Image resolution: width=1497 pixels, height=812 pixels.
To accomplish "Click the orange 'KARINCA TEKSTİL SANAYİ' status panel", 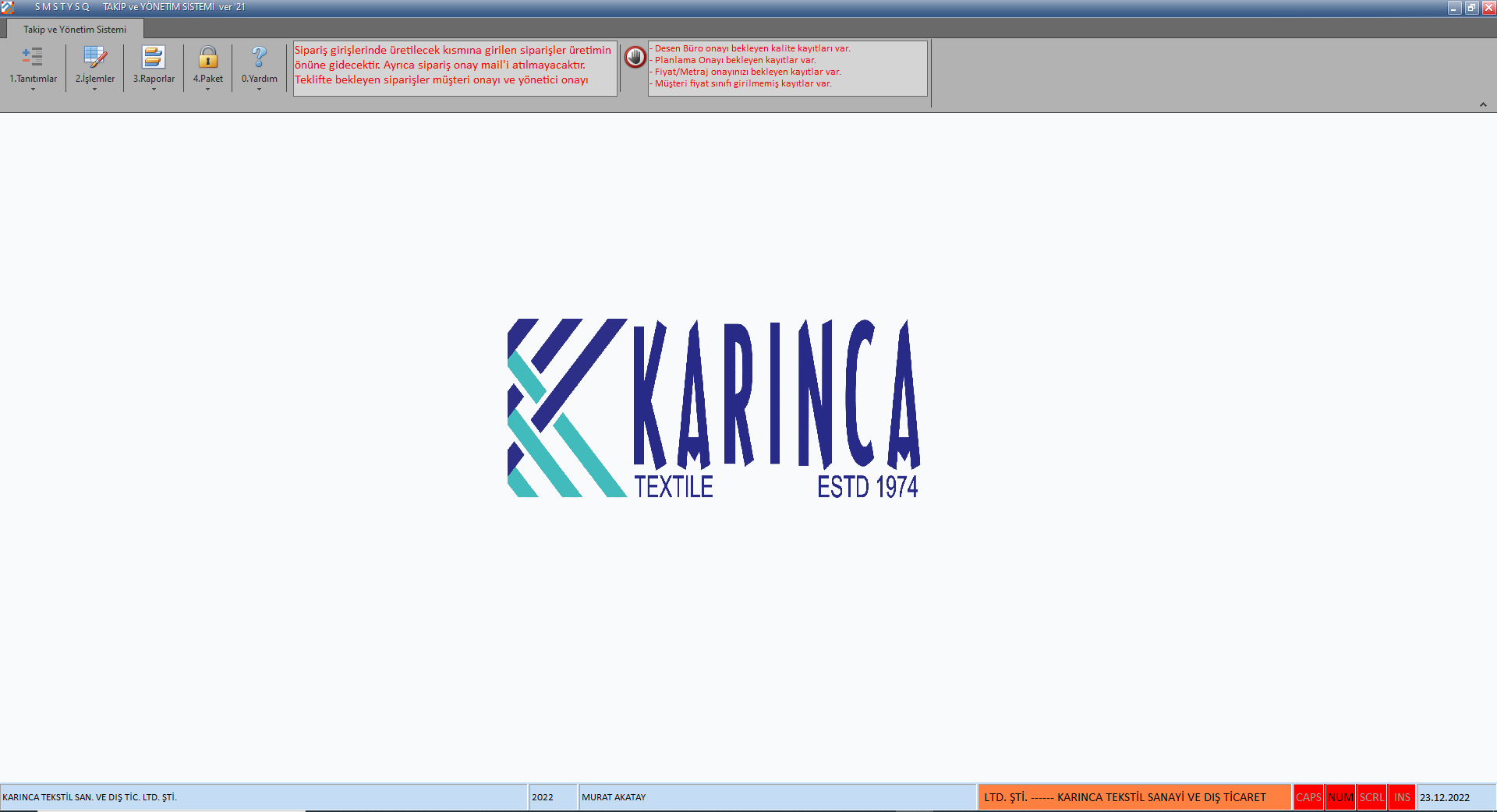I will [1134, 797].
